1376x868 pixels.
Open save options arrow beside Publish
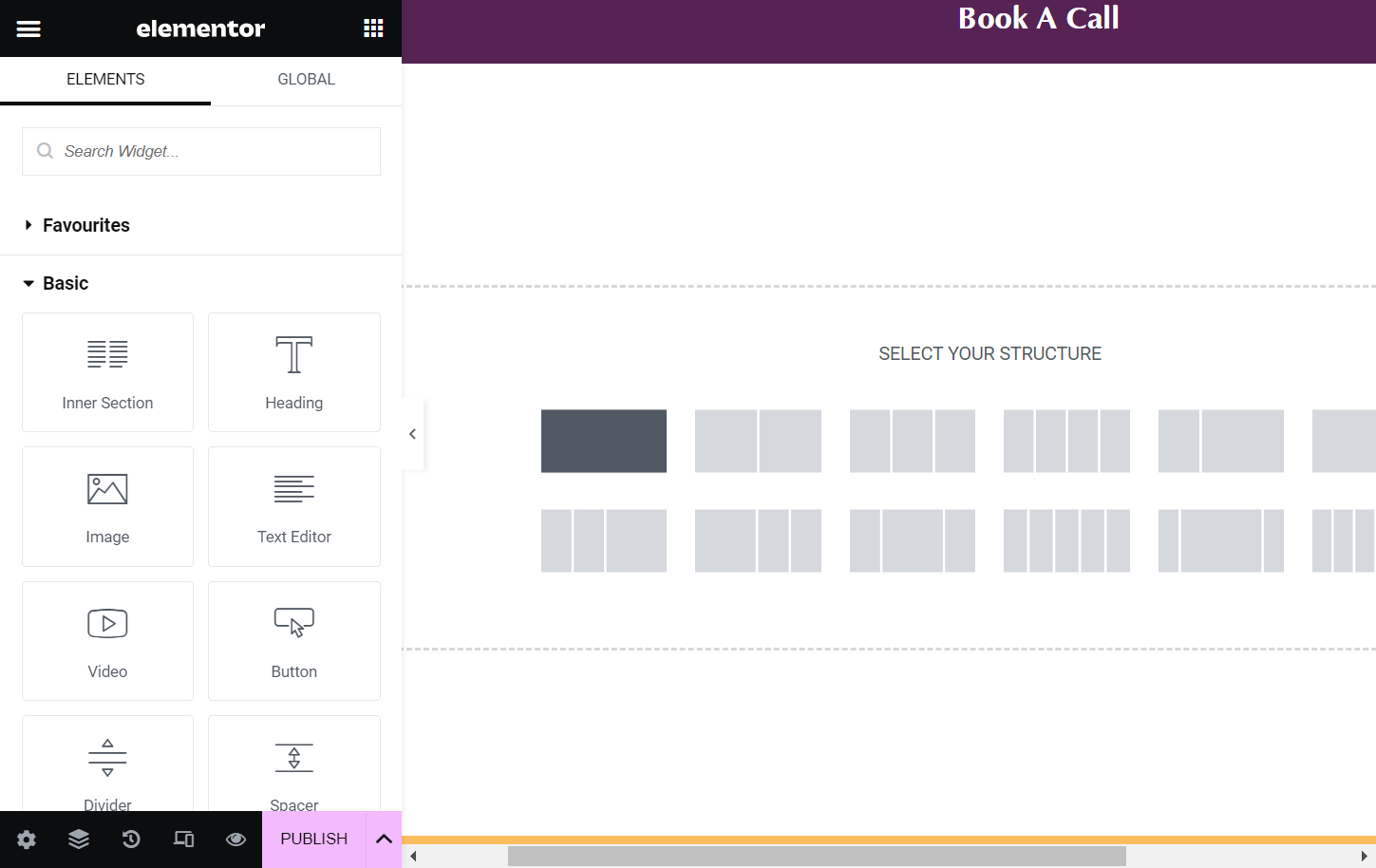click(384, 839)
